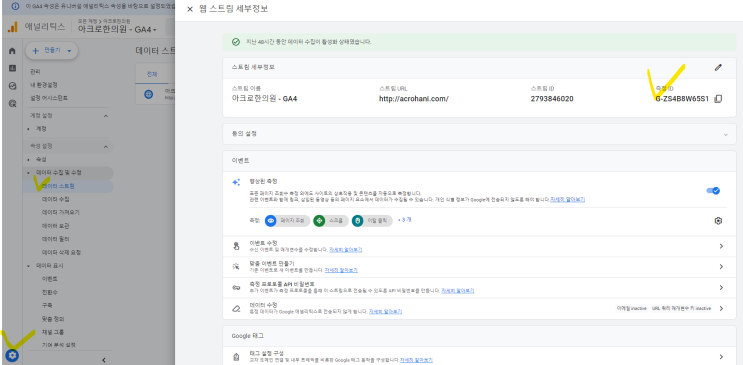Select 전환수 in the sidebar

[50, 292]
